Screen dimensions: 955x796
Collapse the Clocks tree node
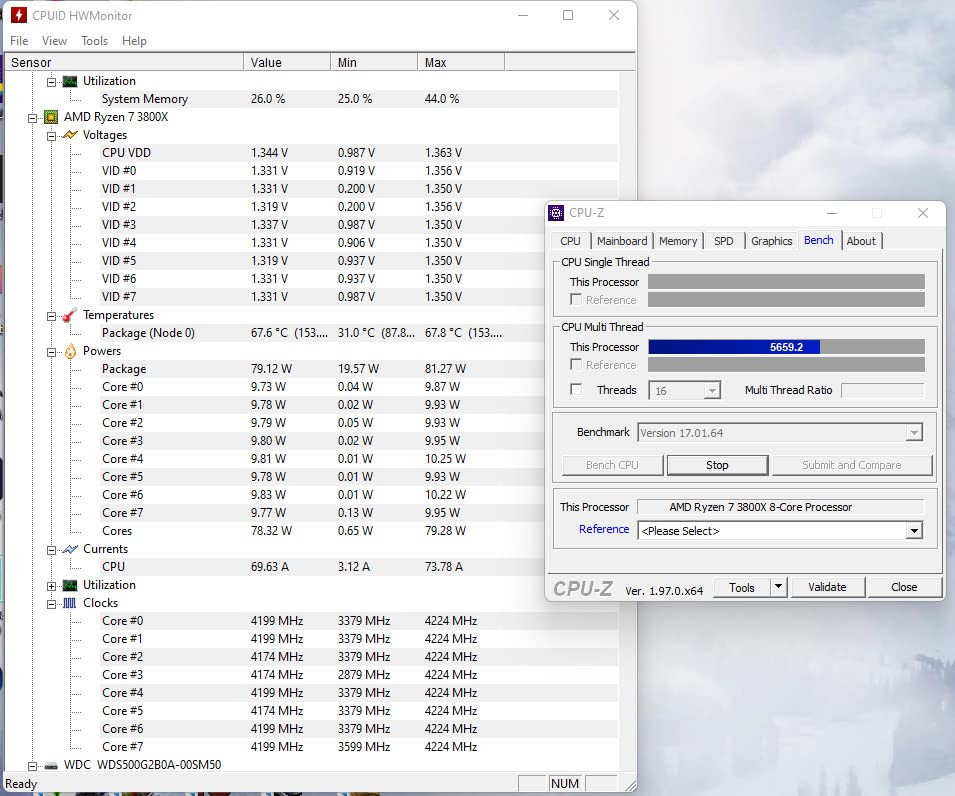51,604
